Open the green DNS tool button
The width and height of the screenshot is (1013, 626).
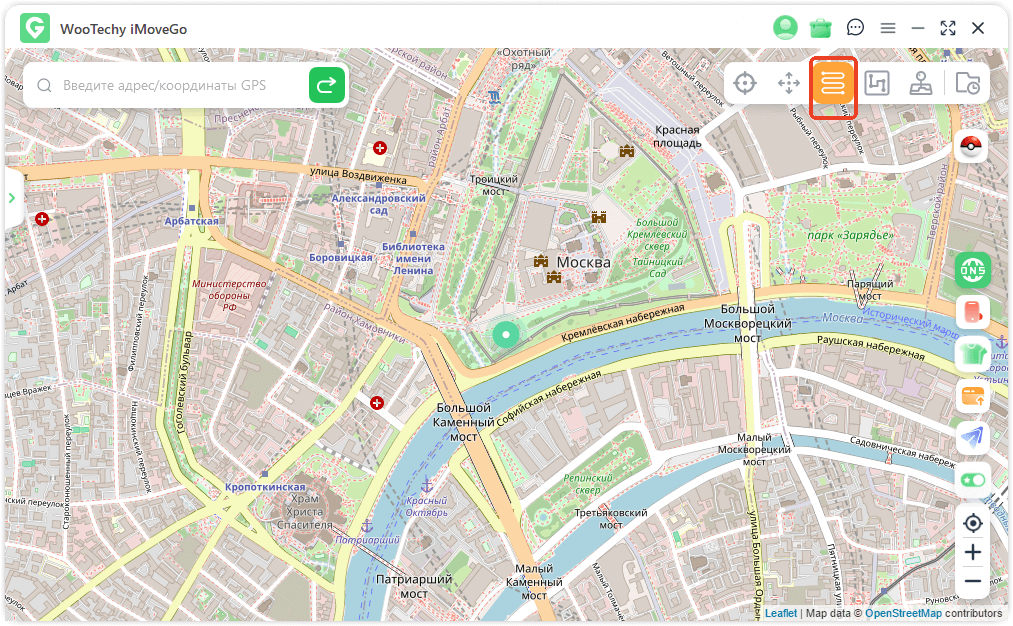[x=972, y=269]
